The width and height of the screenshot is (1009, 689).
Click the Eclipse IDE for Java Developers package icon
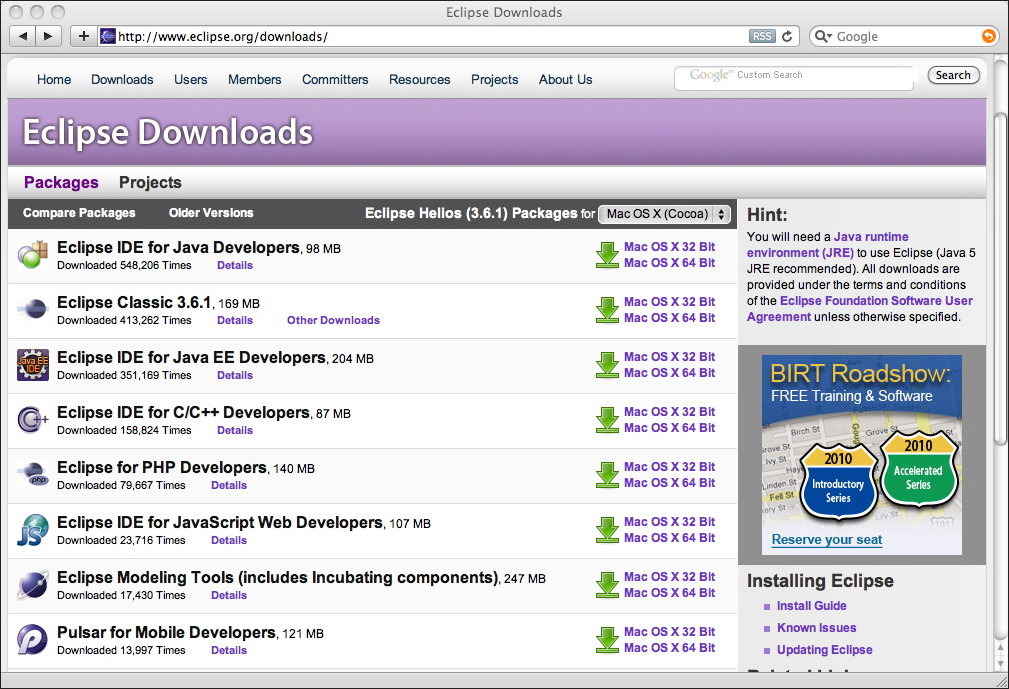tap(32, 255)
